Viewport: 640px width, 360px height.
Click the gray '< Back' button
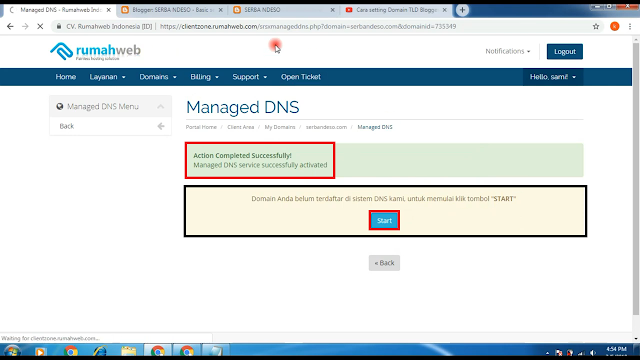pos(384,263)
